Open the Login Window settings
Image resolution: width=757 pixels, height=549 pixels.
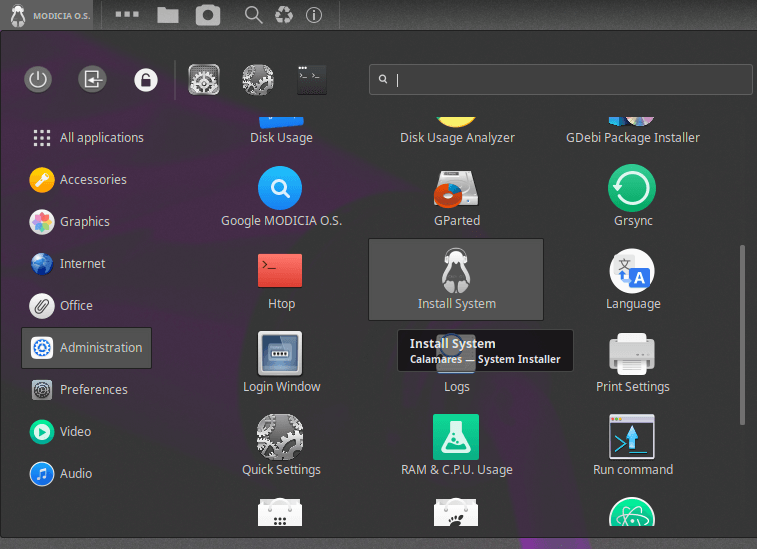pyautogui.click(x=281, y=363)
